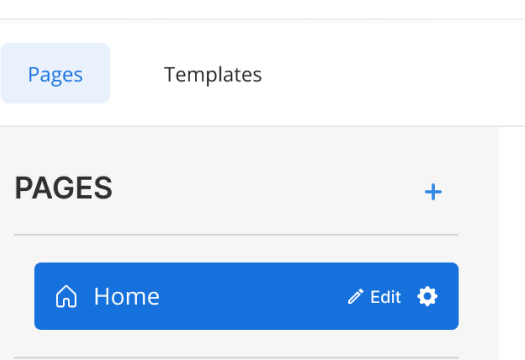525x360 pixels.
Task: Click the house icon on Home row
Action: coord(66,296)
